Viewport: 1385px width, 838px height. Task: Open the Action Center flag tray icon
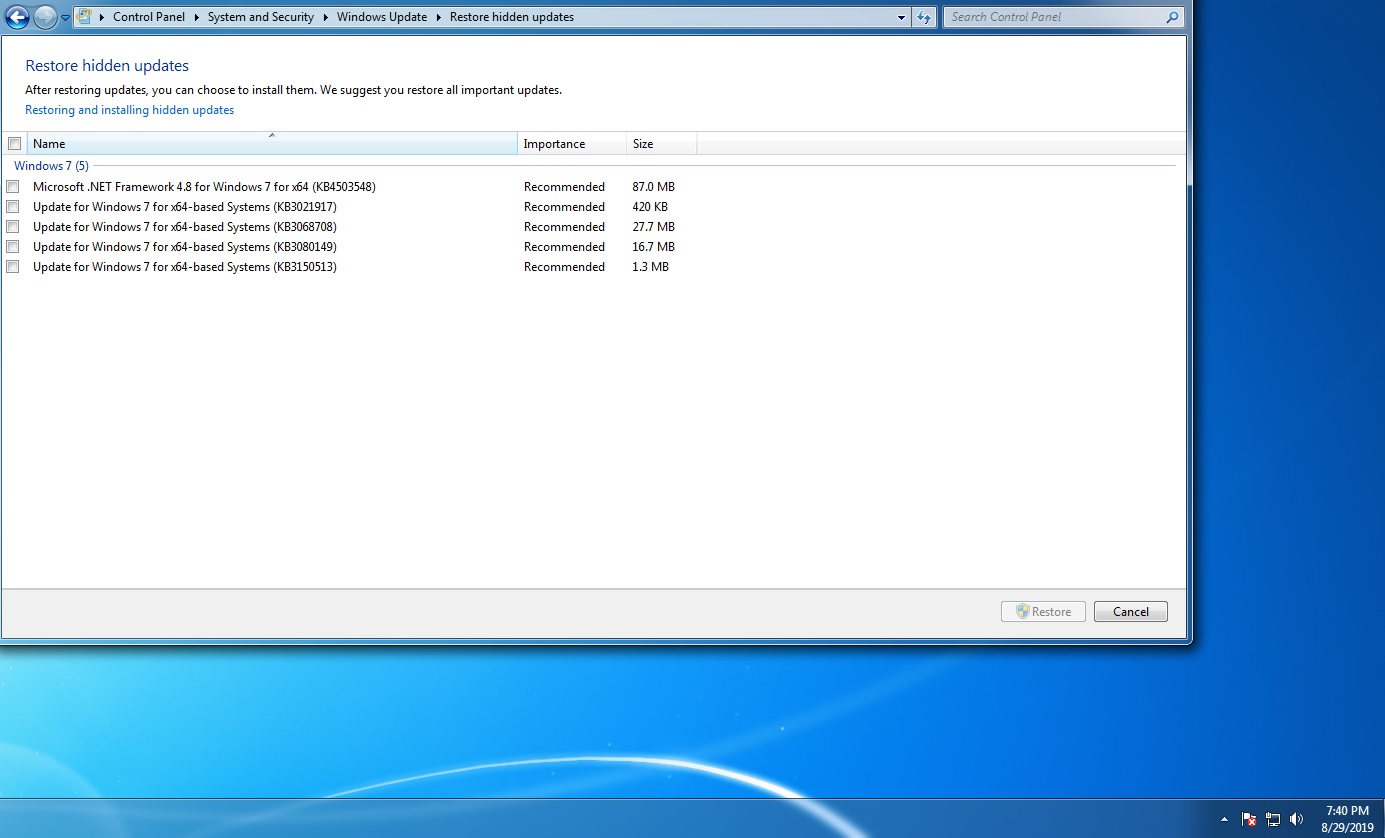pyautogui.click(x=1249, y=819)
